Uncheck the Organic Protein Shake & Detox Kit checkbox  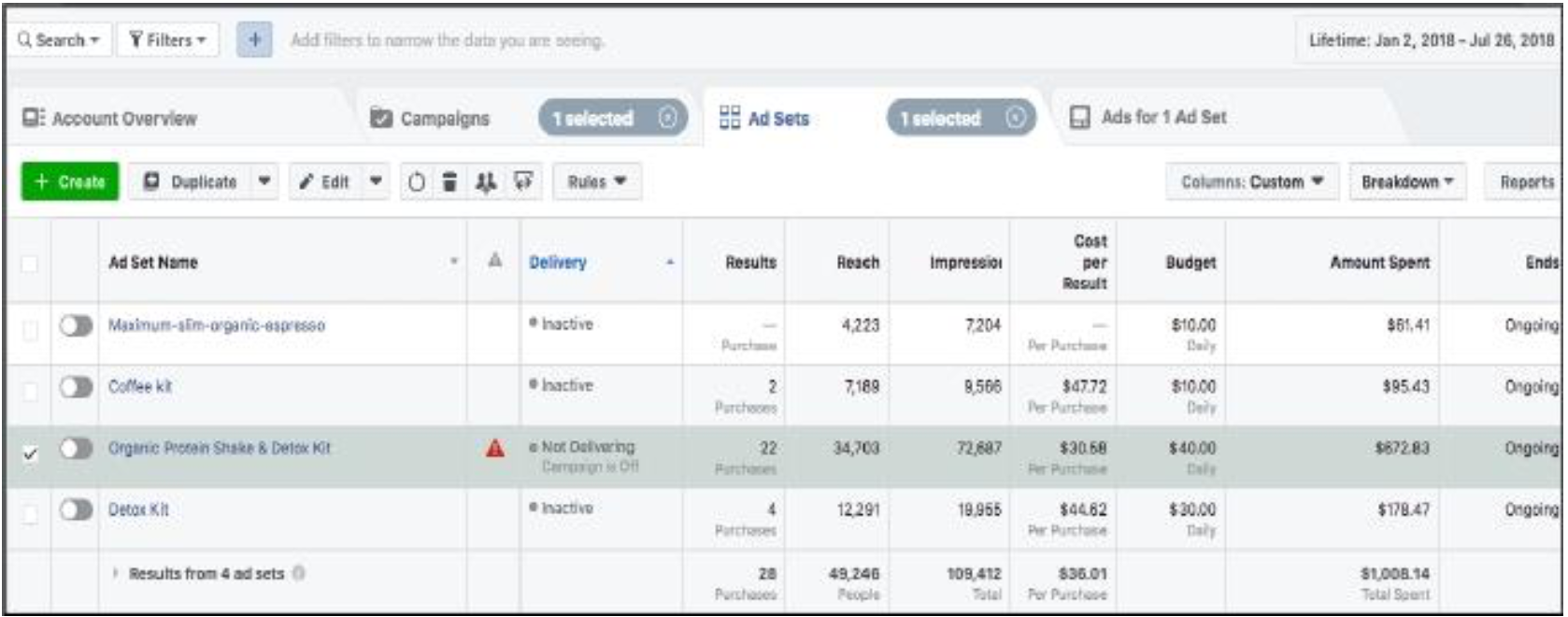30,453
